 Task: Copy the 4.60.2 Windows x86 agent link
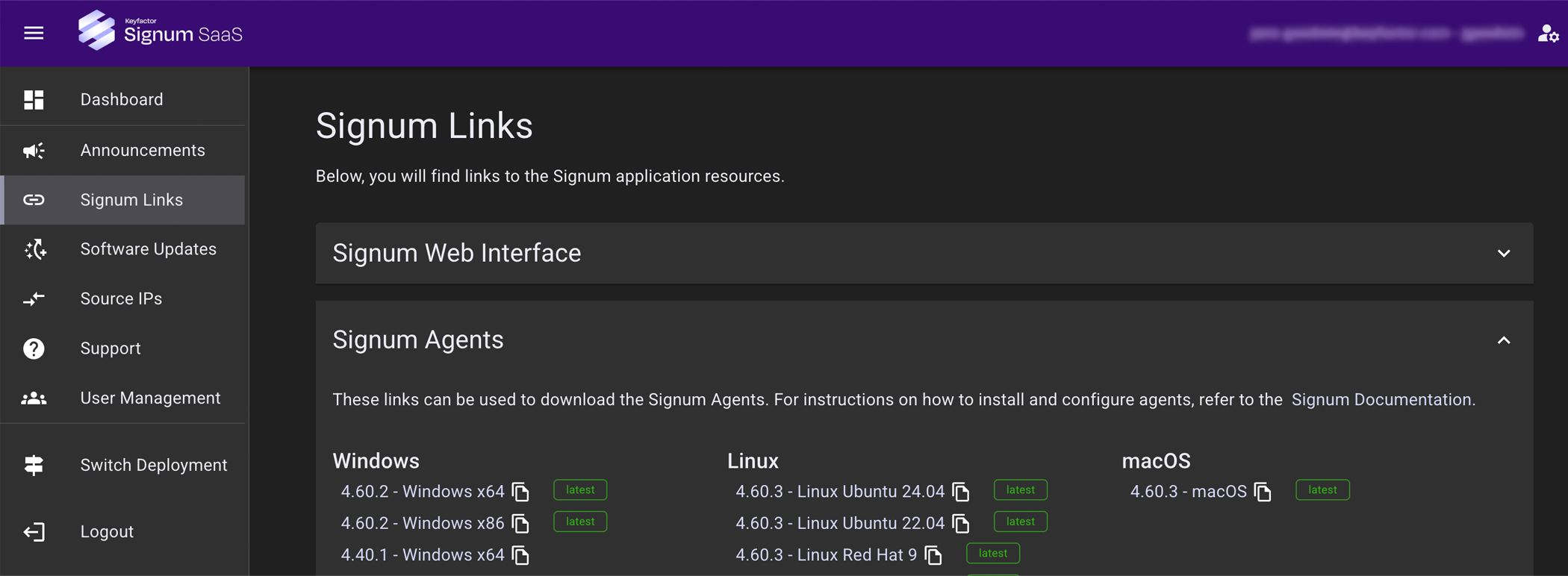(521, 524)
